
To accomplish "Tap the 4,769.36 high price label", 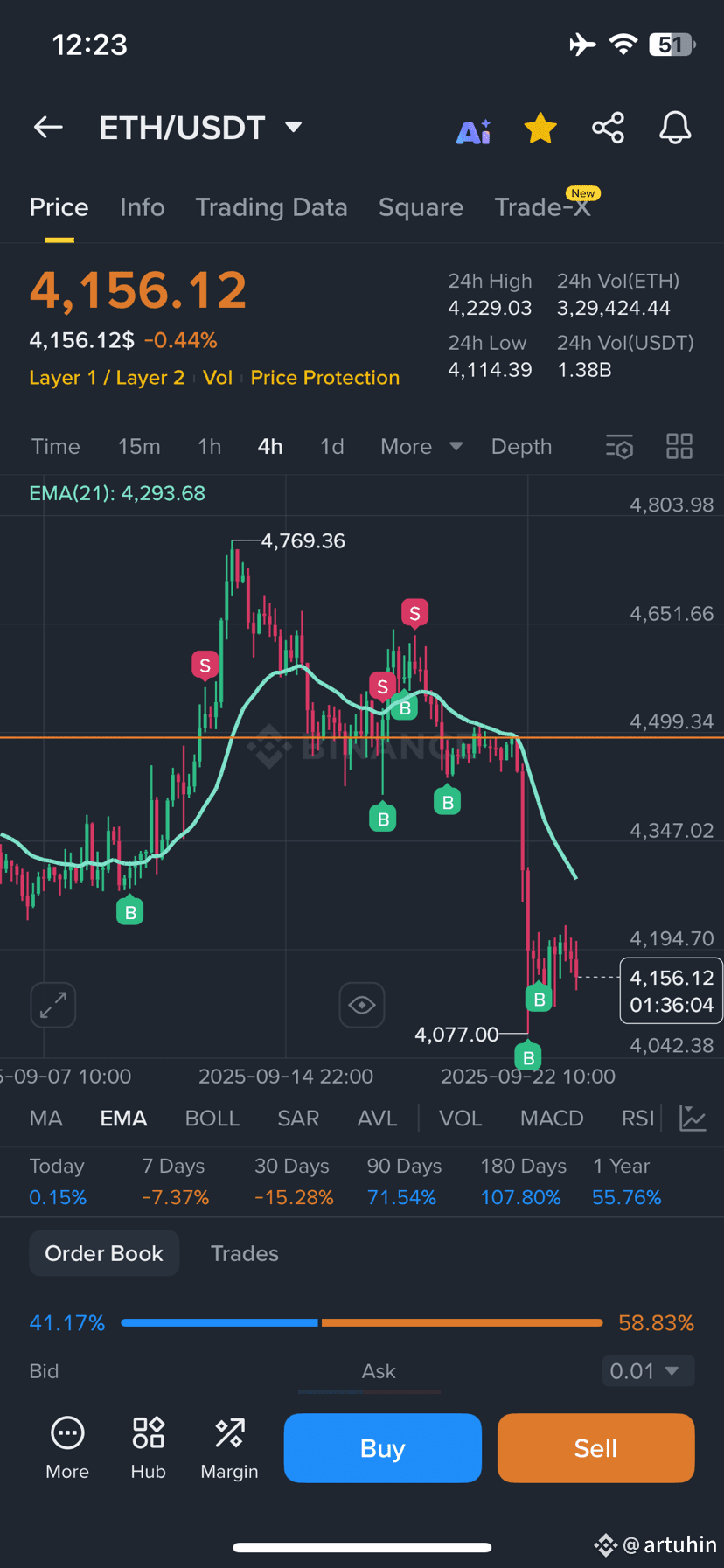I will pyautogui.click(x=303, y=541).
